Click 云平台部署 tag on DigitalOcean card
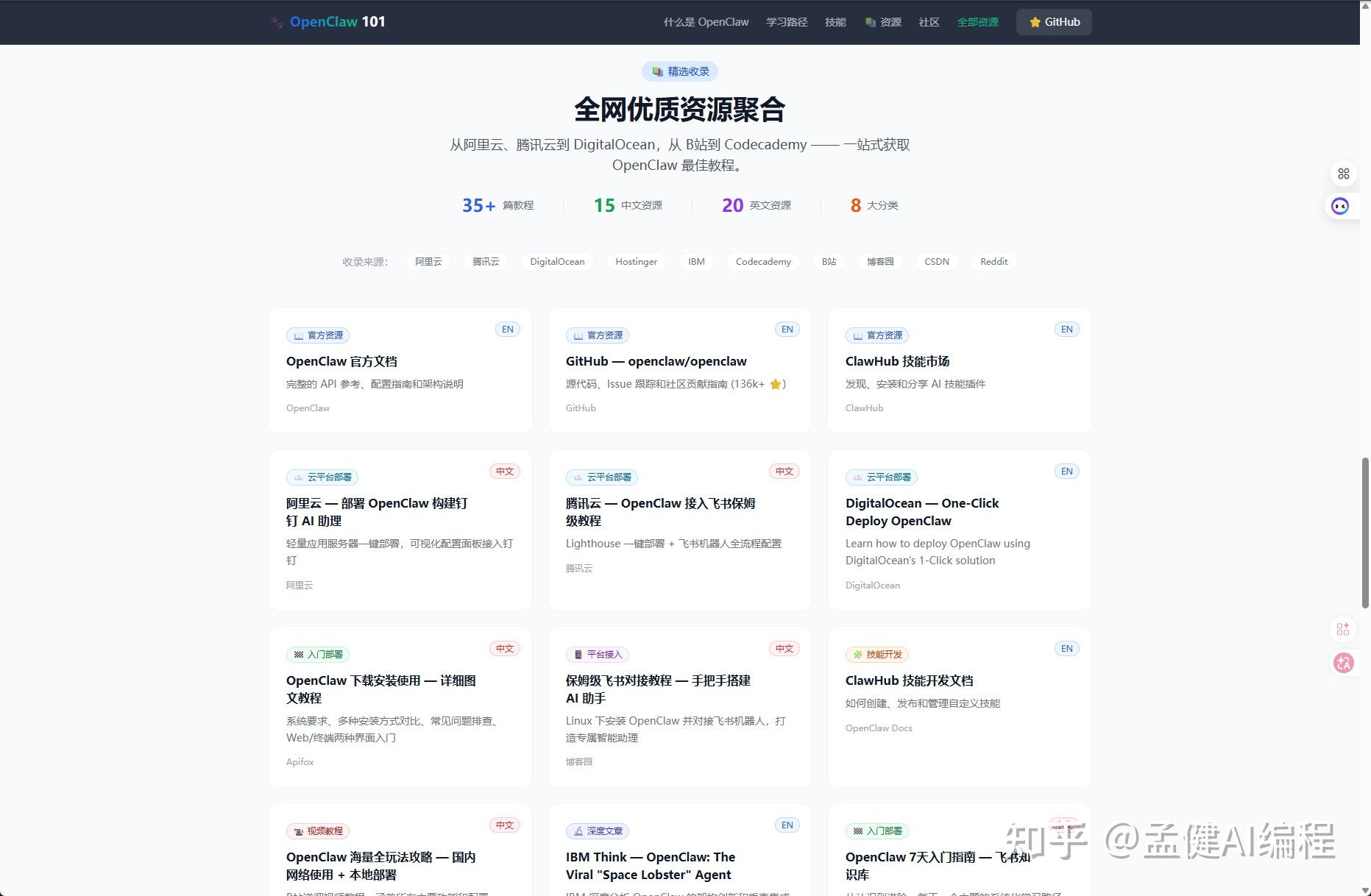Viewport: 1371px width, 896px height. pos(882,477)
